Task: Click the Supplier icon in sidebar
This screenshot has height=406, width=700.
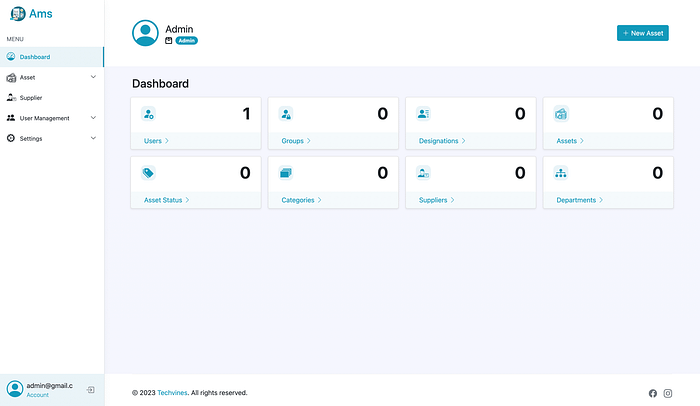Action: [11, 97]
